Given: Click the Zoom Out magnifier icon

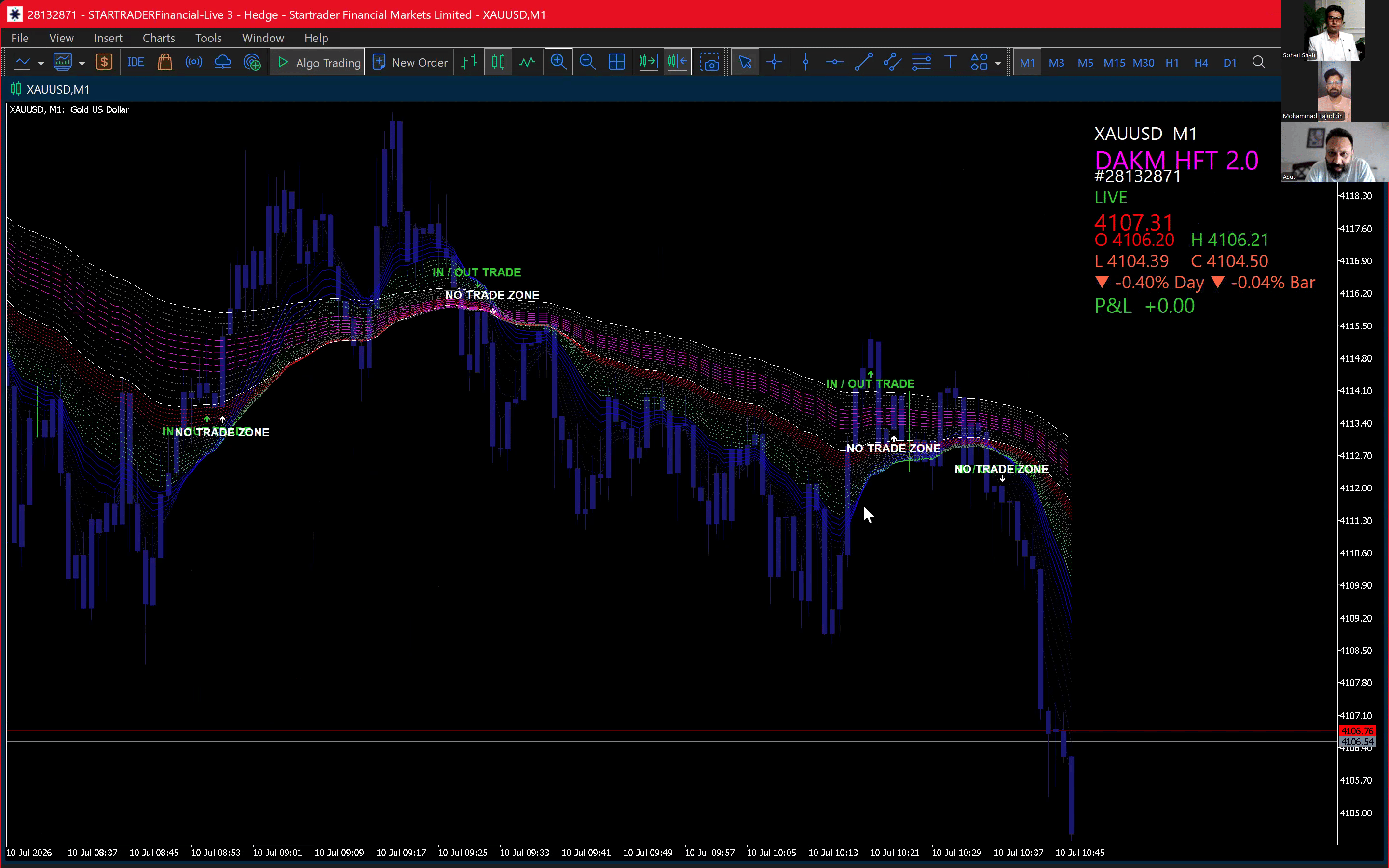Looking at the screenshot, I should [x=587, y=62].
